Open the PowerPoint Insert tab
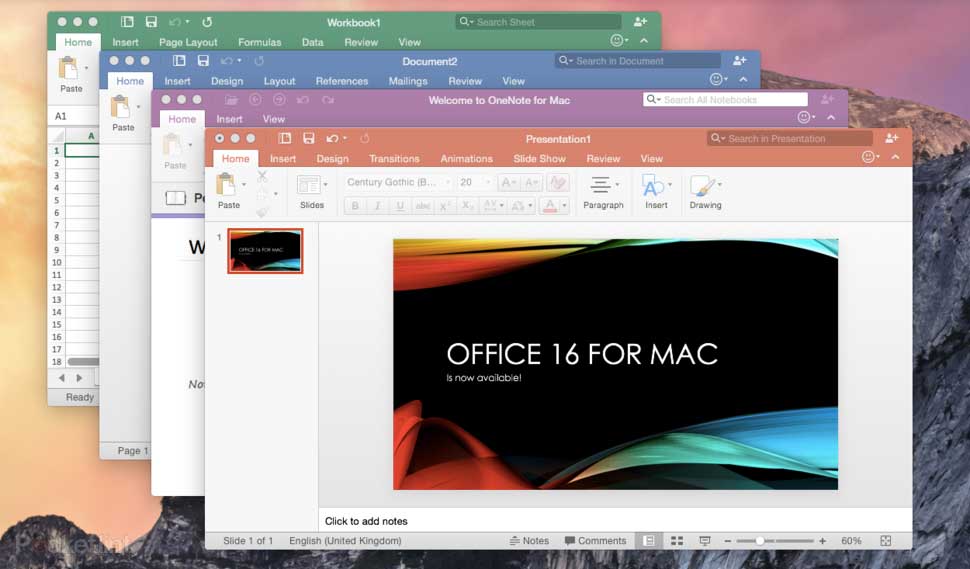 click(x=283, y=159)
